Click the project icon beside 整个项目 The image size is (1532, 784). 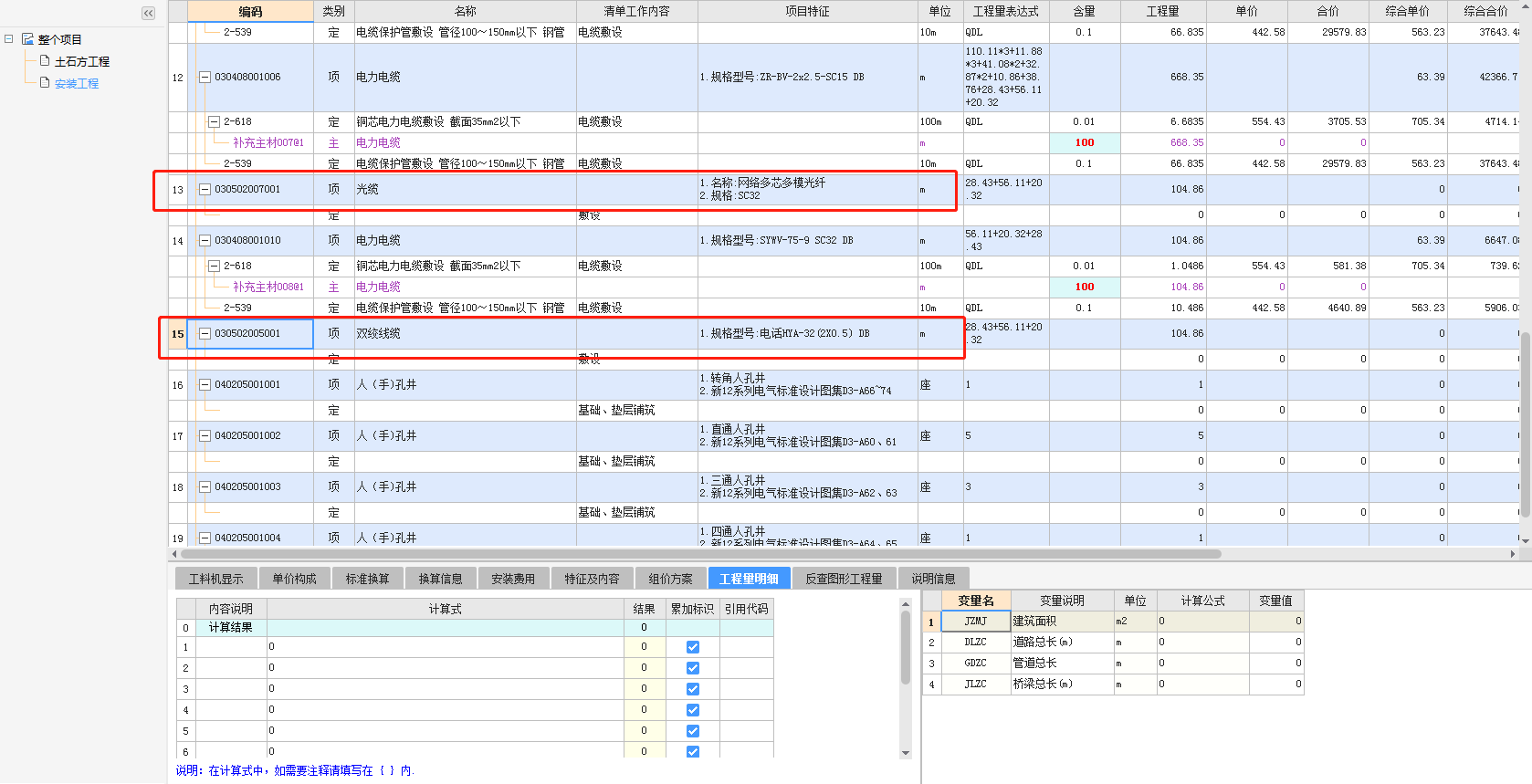point(27,38)
